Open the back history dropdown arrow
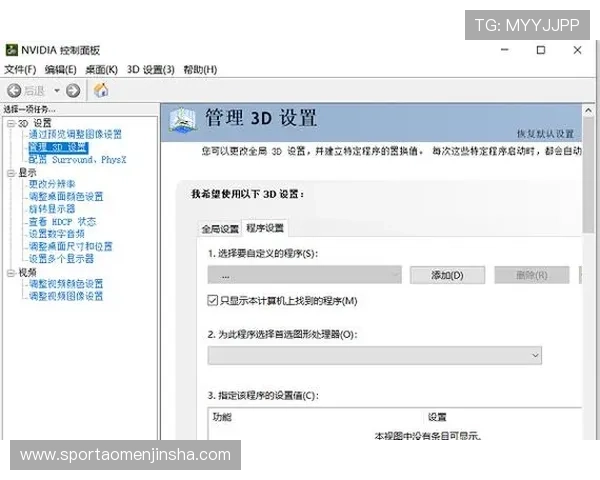Viewport: 600px width, 480px height. tap(57, 91)
